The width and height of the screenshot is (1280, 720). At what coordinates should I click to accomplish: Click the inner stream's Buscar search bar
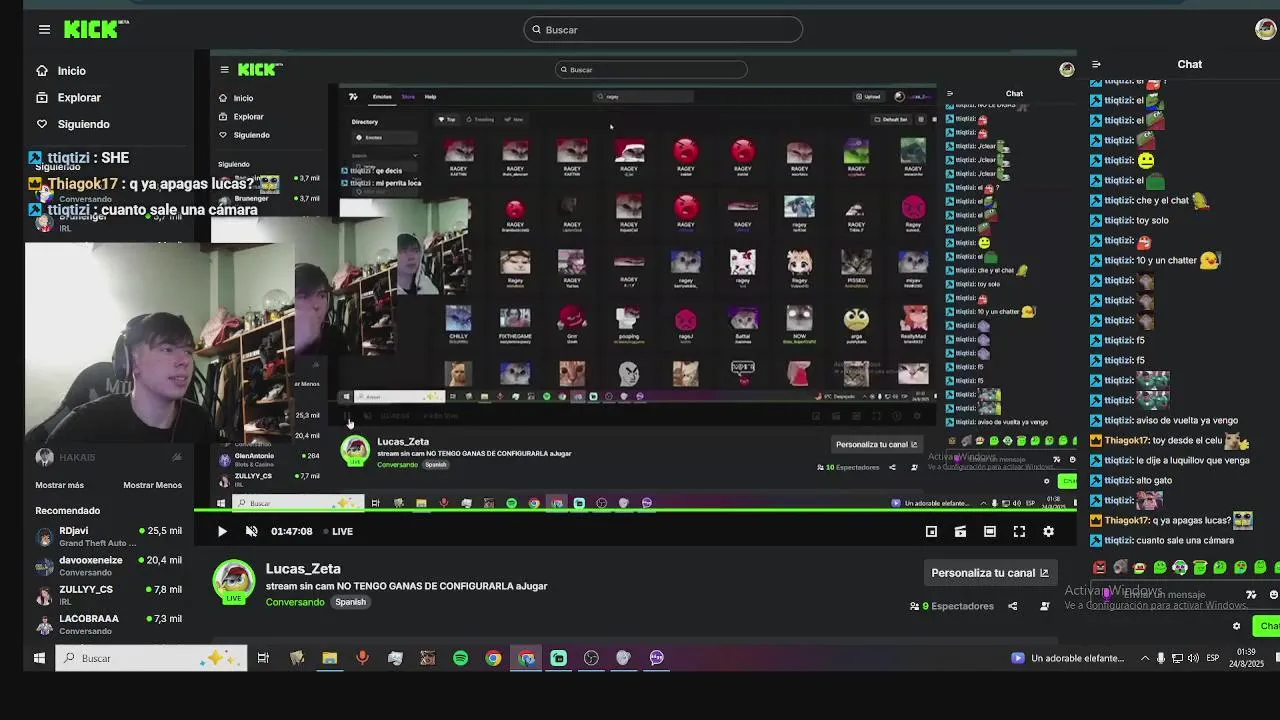click(x=651, y=70)
